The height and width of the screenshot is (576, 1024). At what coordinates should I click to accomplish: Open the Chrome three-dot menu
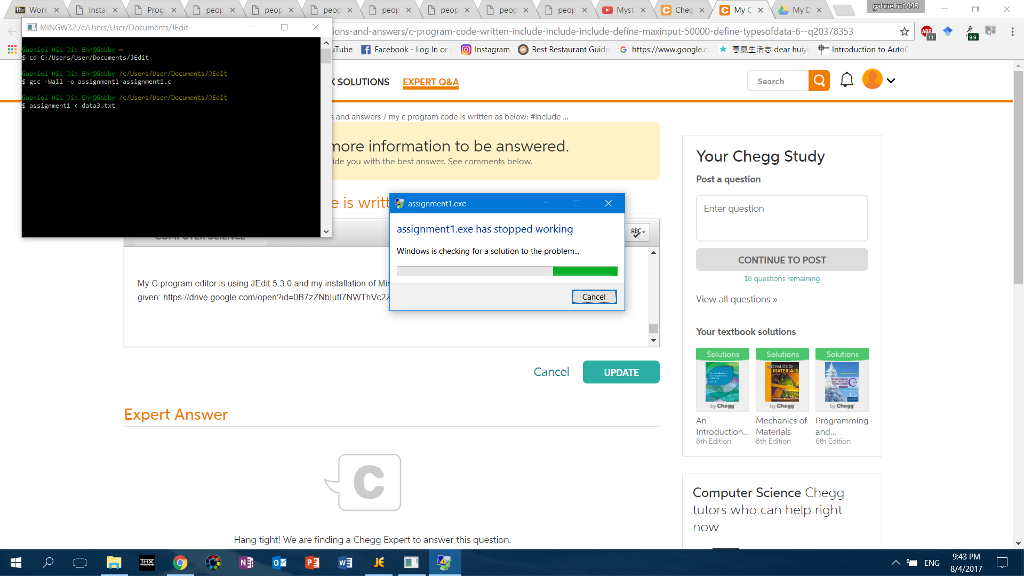[x=1013, y=32]
